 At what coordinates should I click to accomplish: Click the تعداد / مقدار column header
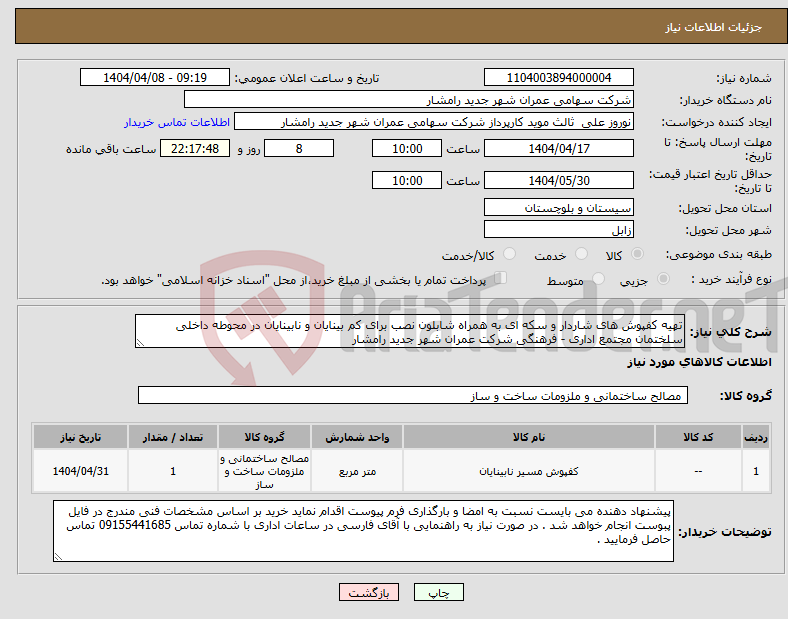(173, 437)
